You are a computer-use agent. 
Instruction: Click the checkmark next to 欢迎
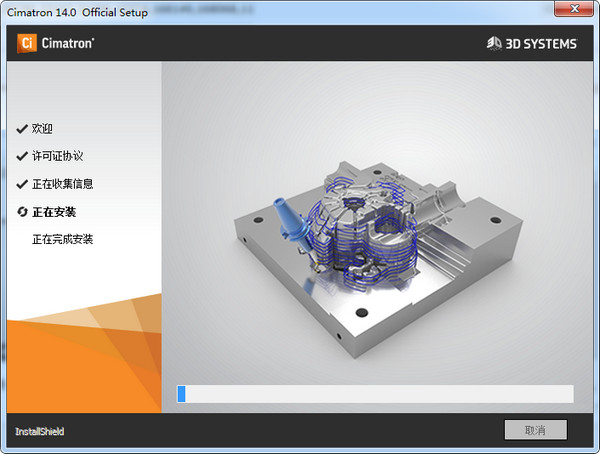click(x=22, y=129)
